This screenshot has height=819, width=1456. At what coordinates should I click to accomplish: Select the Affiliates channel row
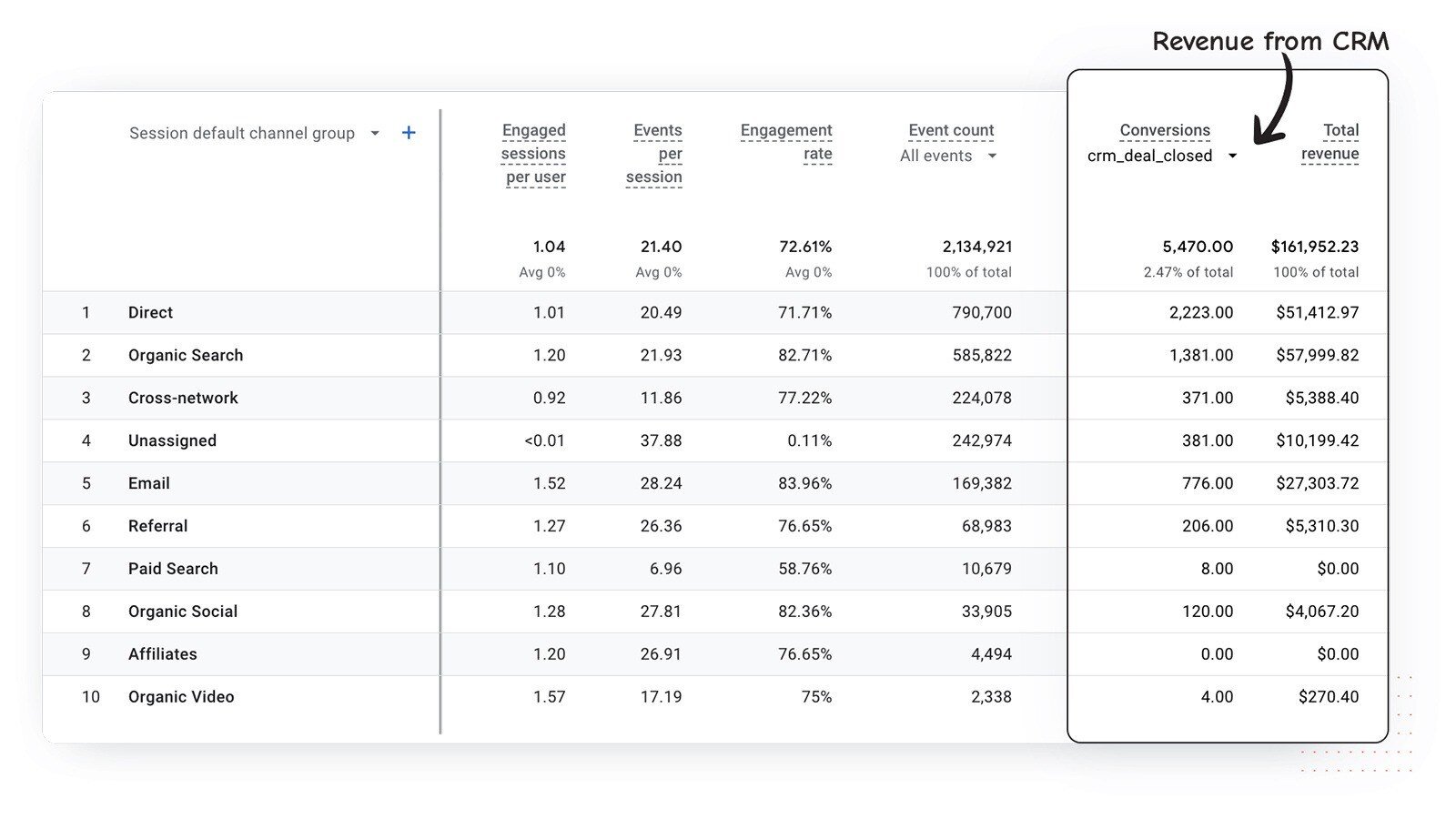[163, 654]
